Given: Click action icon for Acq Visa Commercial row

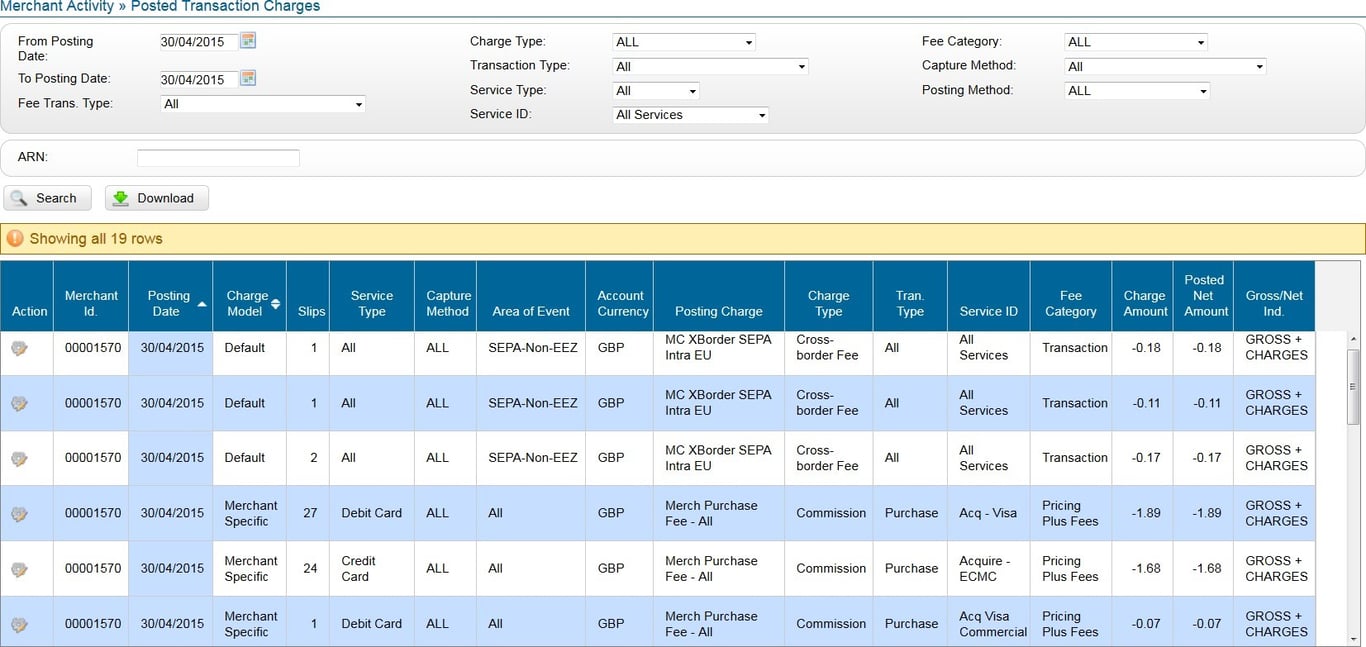Looking at the screenshot, I should [19, 624].
